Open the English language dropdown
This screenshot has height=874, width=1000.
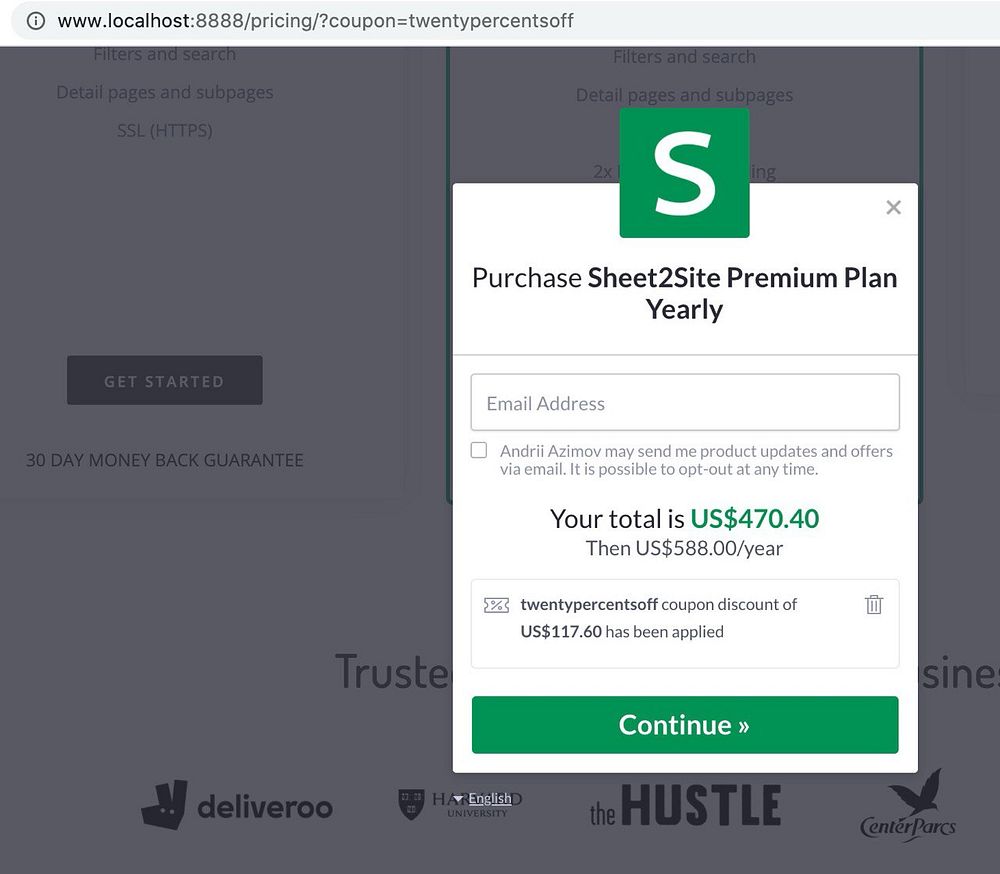point(483,798)
